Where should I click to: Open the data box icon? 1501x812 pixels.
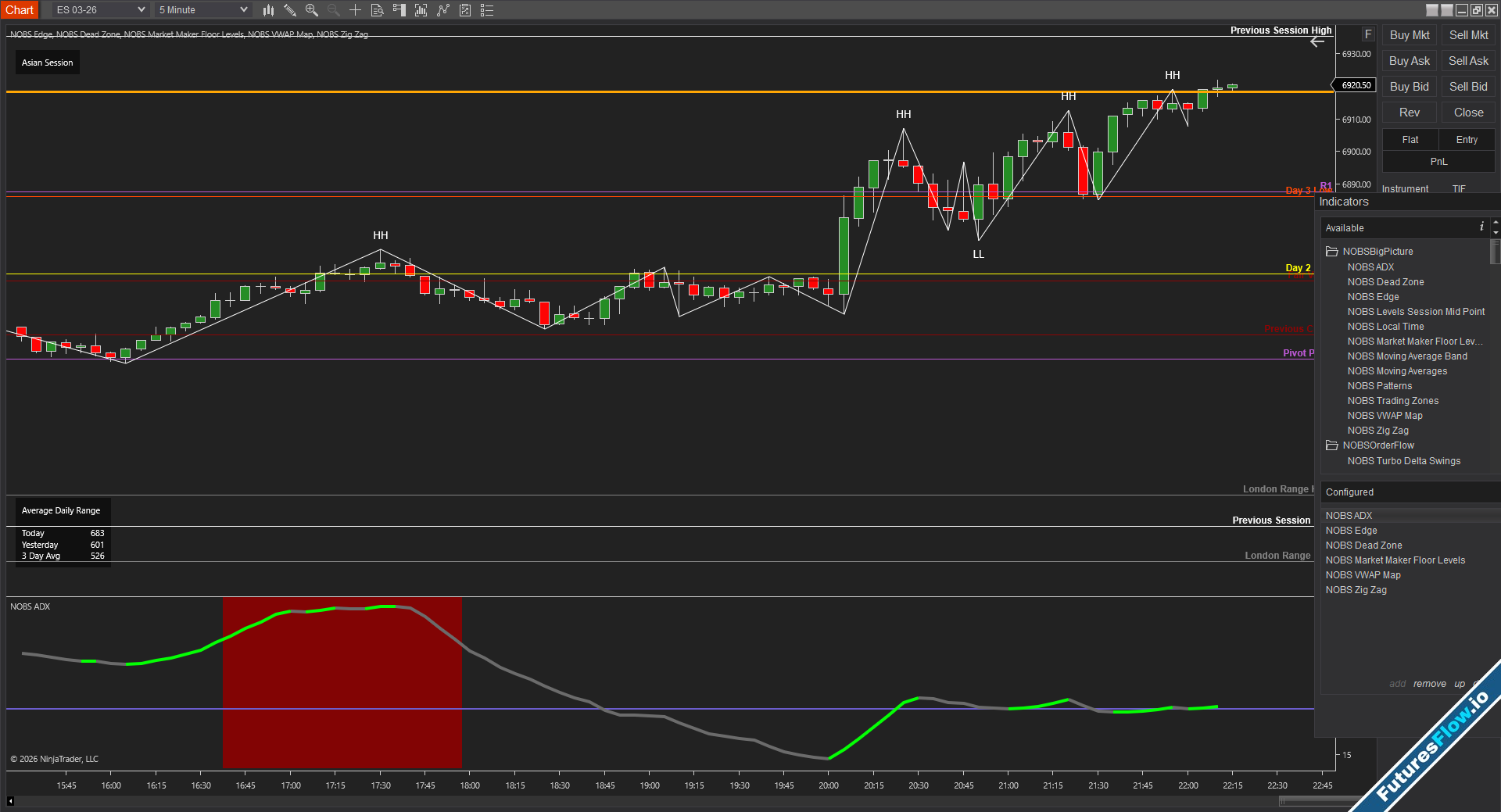377,10
